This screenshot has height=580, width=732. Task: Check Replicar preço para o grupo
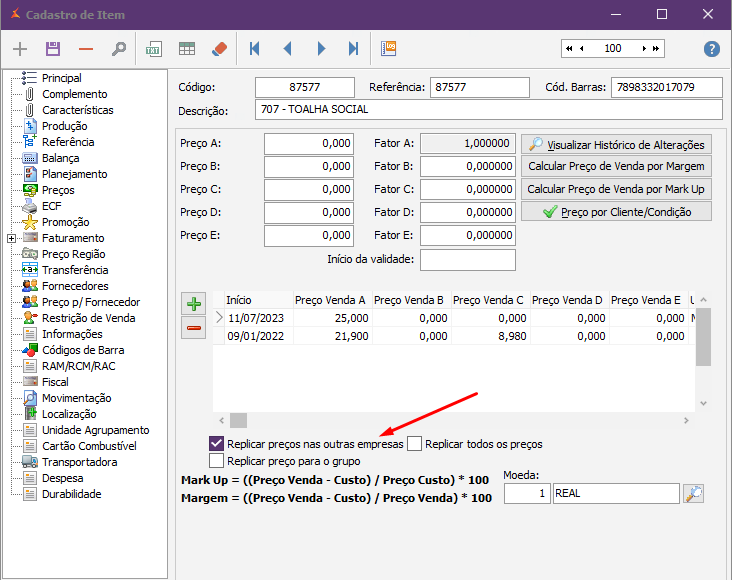216,461
